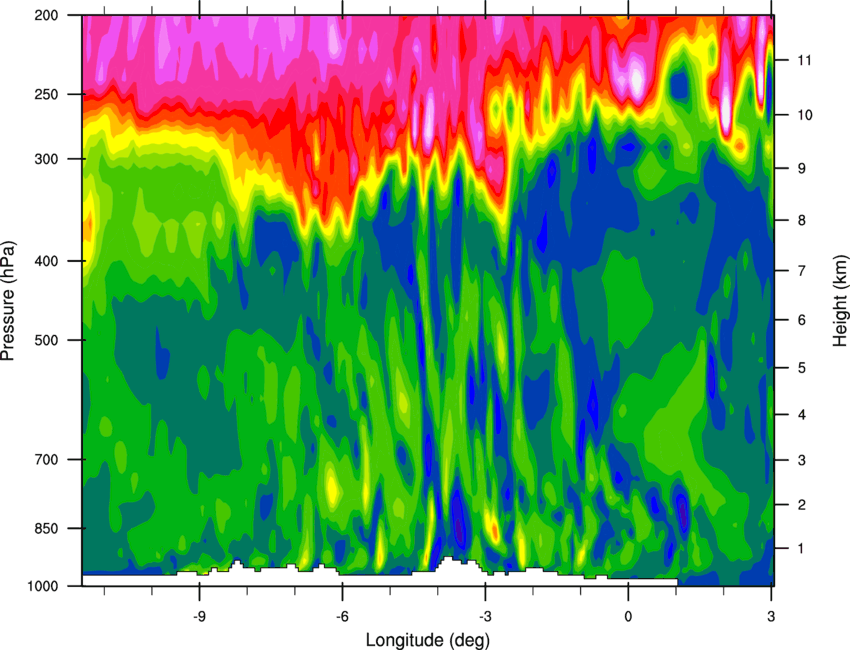Pick the 5 km height label

(801, 368)
